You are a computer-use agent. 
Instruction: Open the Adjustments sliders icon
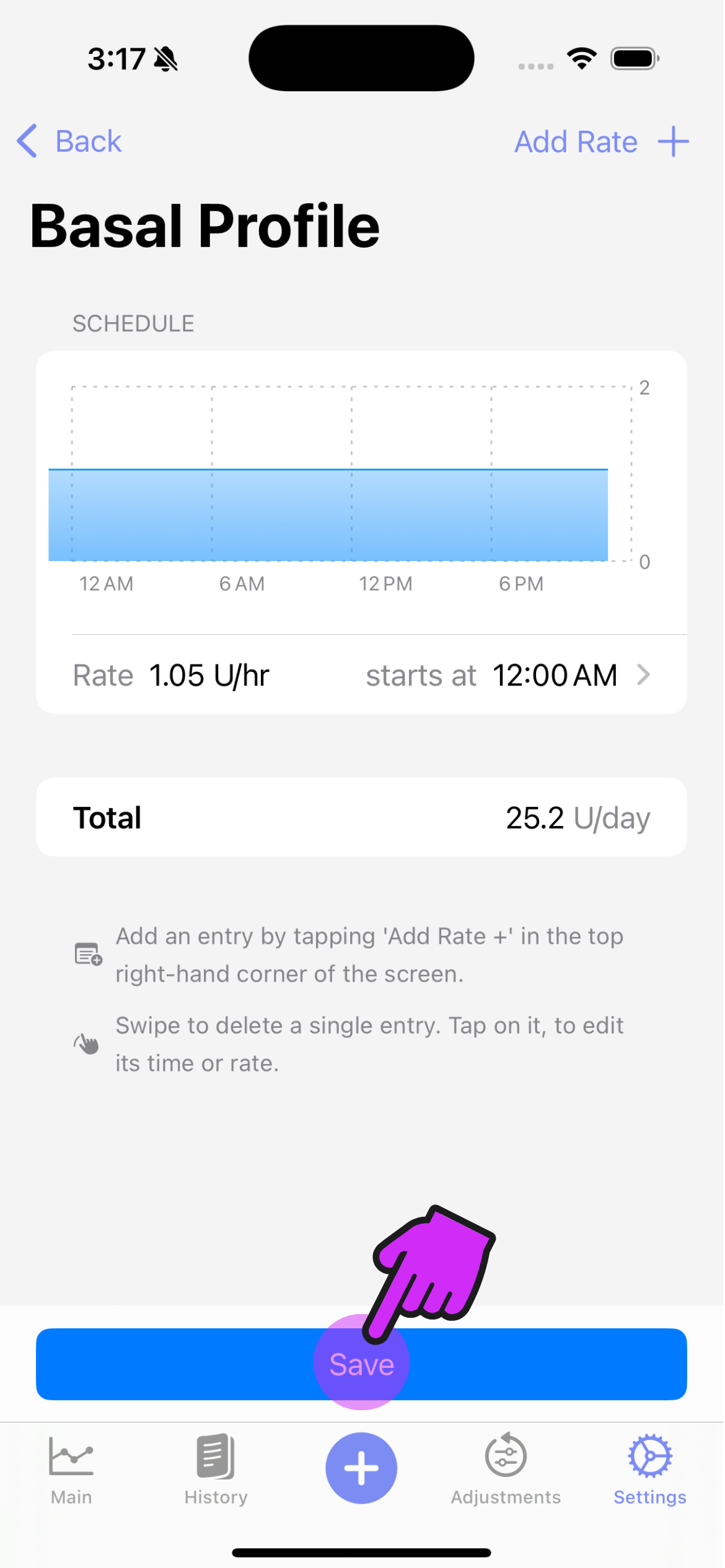[x=506, y=1455]
